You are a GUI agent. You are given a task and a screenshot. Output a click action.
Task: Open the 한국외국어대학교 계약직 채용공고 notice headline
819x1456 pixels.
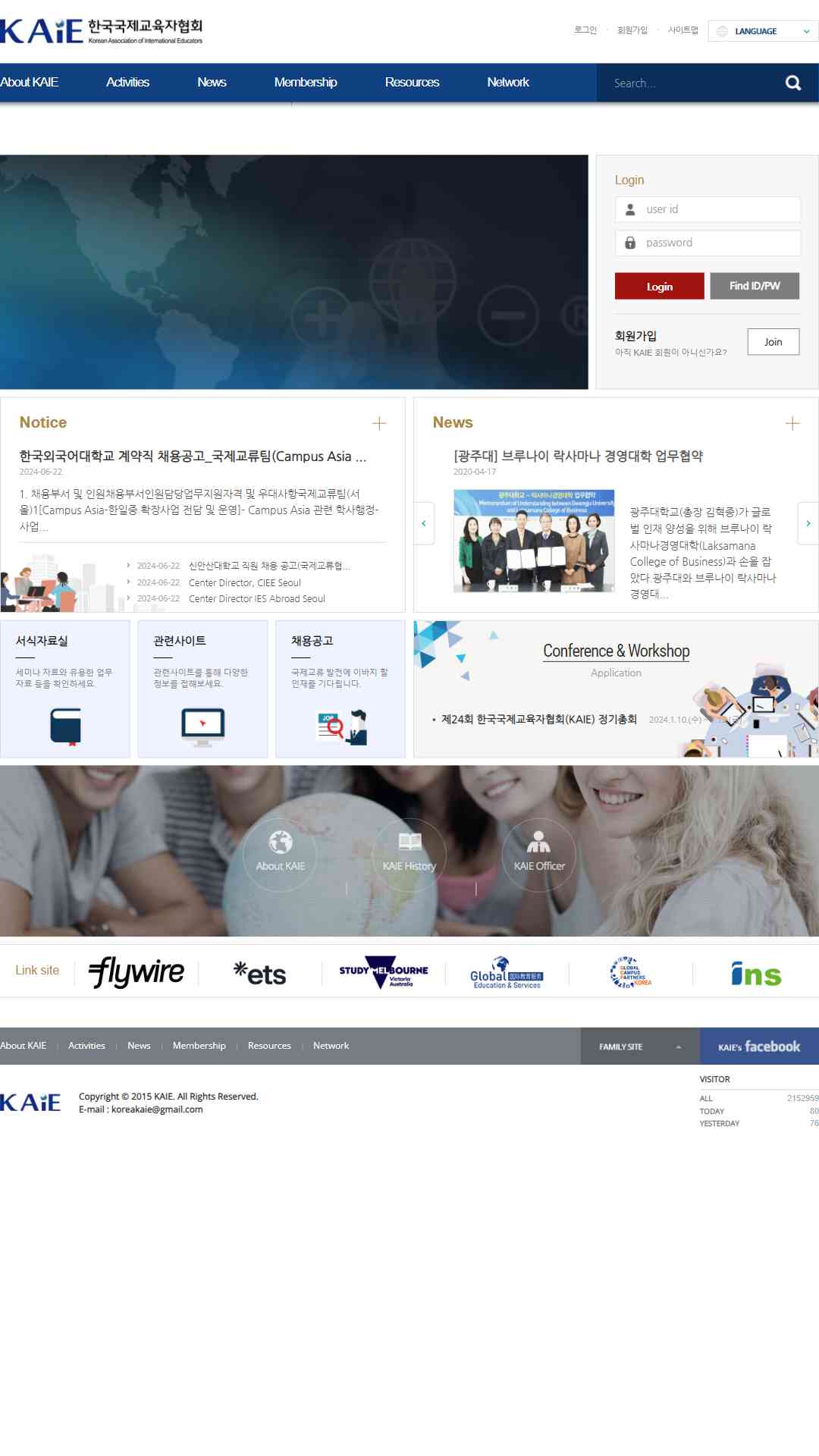pyautogui.click(x=193, y=456)
